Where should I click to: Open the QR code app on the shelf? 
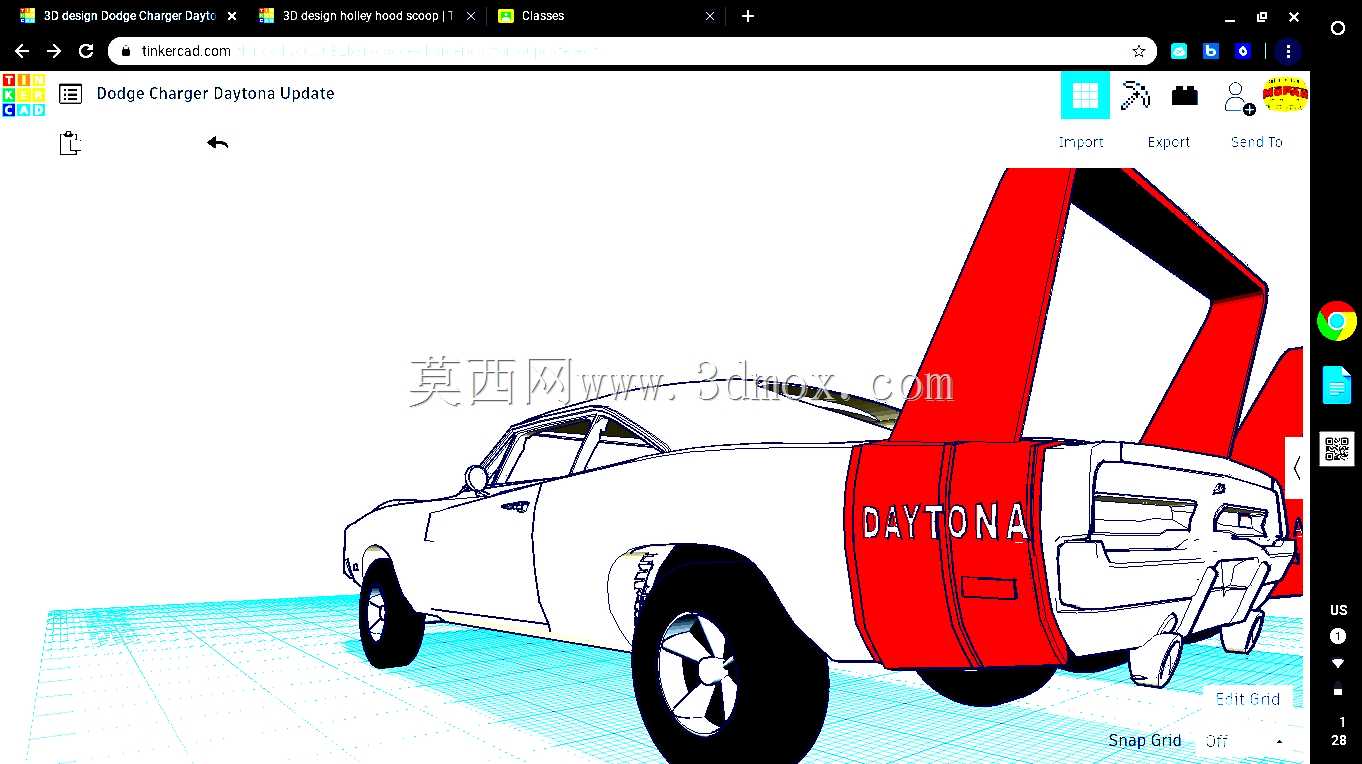click(x=1337, y=449)
